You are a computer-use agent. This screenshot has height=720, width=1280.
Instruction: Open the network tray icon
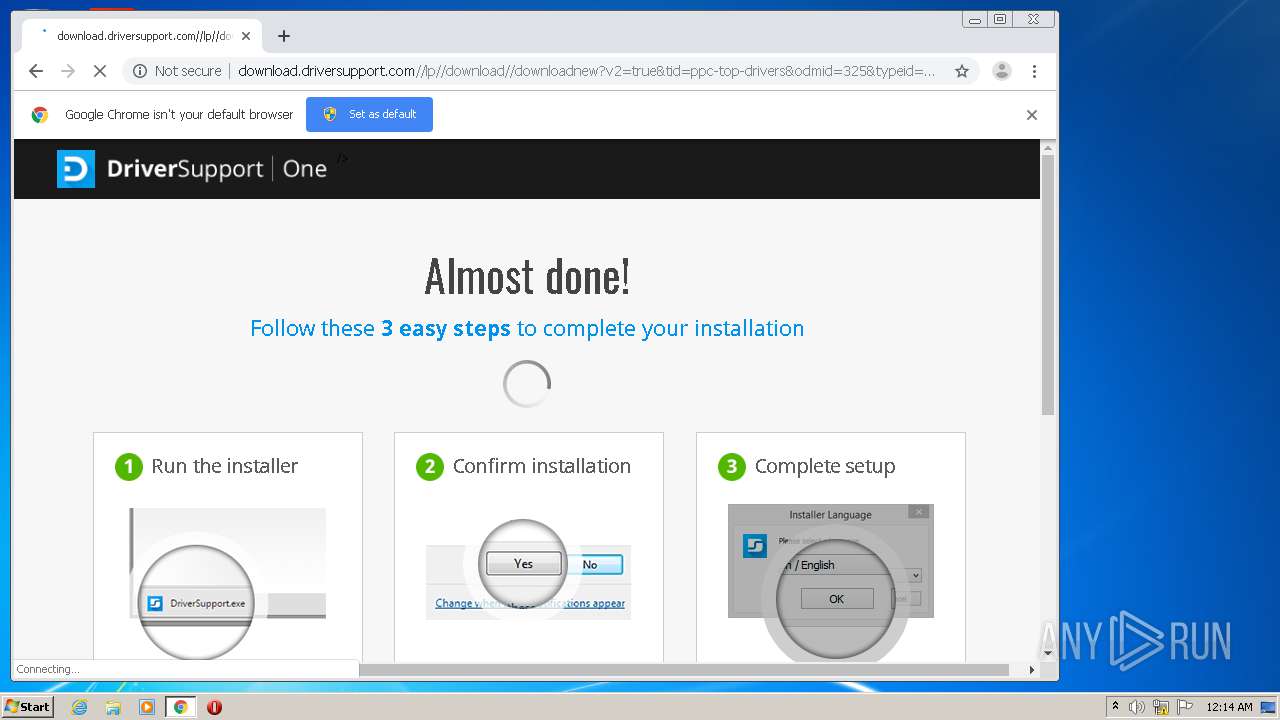pos(1161,707)
